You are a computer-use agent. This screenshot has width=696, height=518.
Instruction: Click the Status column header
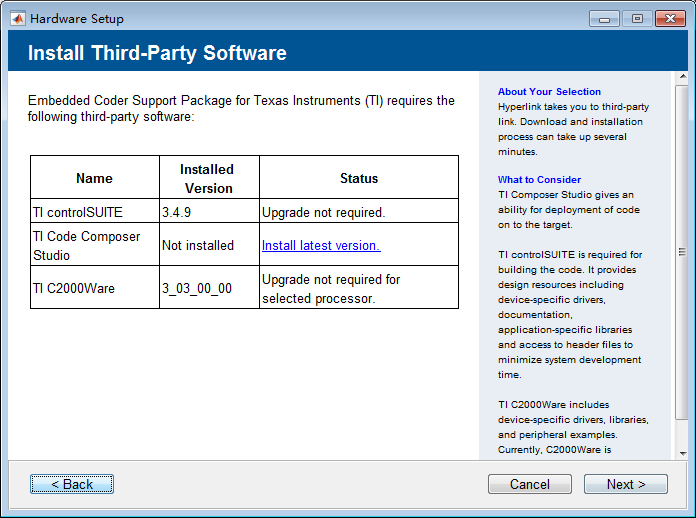tap(359, 177)
